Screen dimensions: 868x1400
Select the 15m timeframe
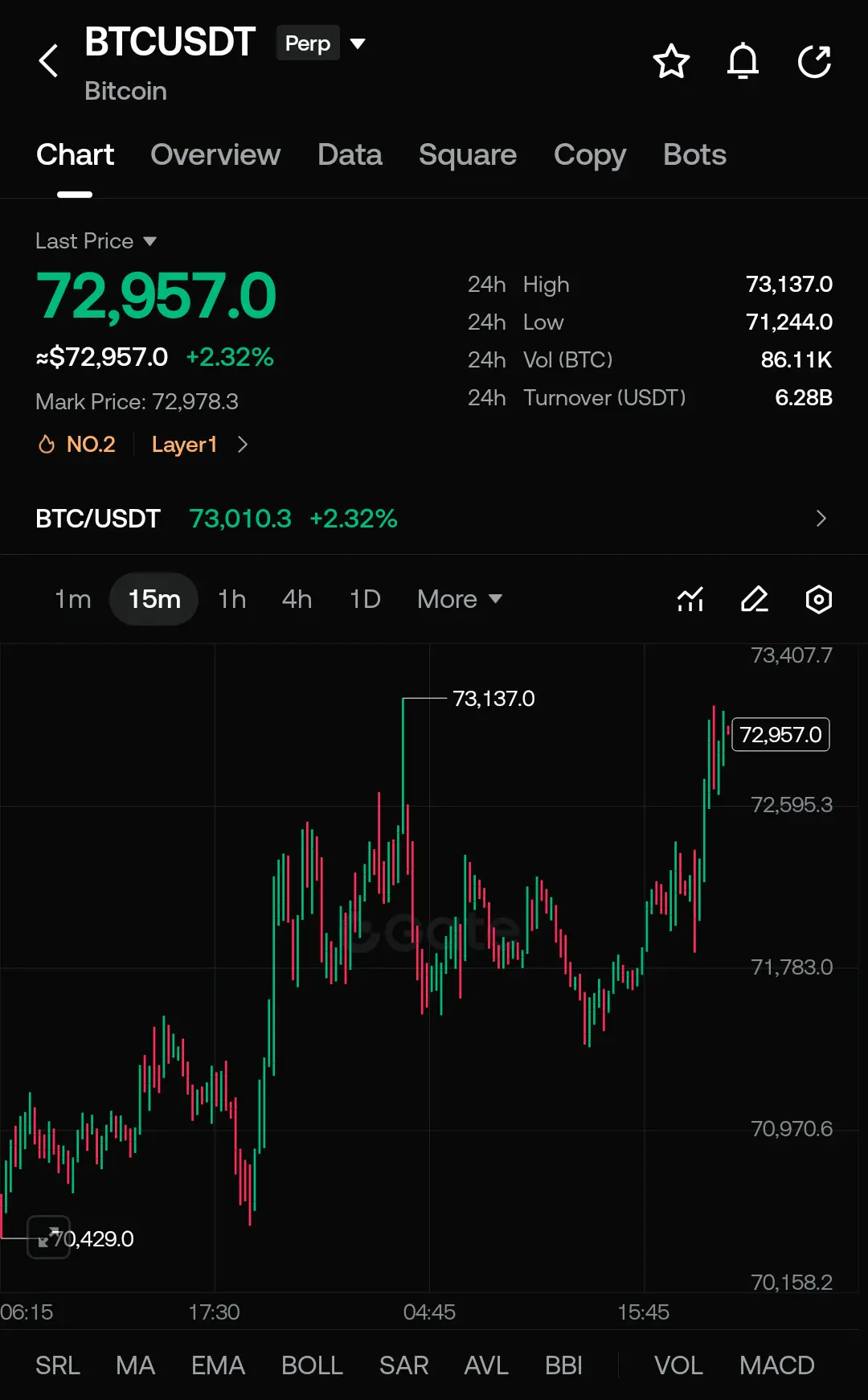pos(154,599)
